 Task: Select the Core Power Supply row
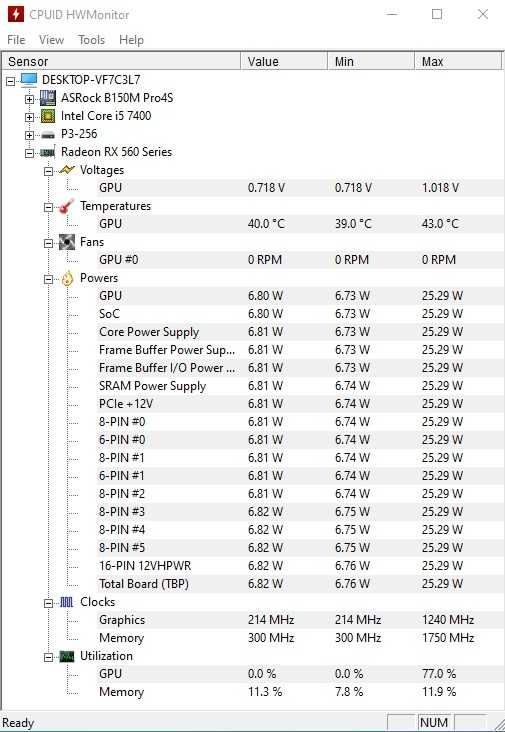[299, 332]
